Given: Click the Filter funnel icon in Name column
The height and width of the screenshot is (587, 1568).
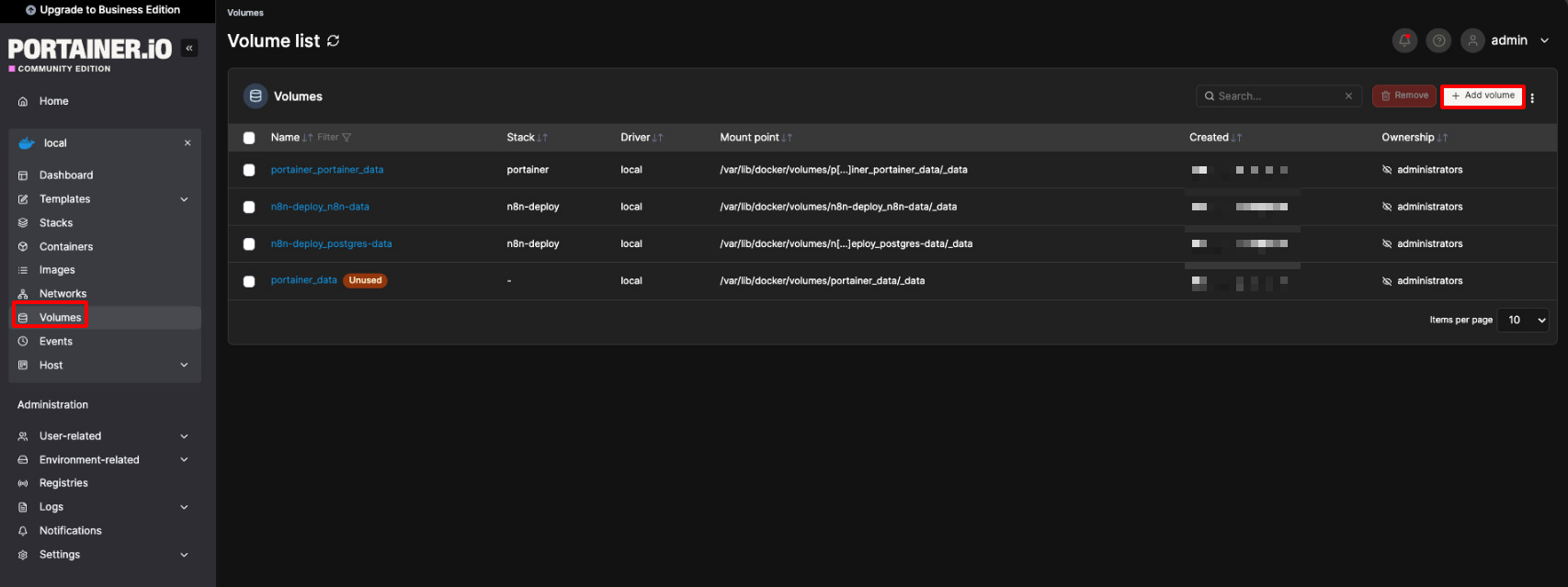Looking at the screenshot, I should click(347, 138).
